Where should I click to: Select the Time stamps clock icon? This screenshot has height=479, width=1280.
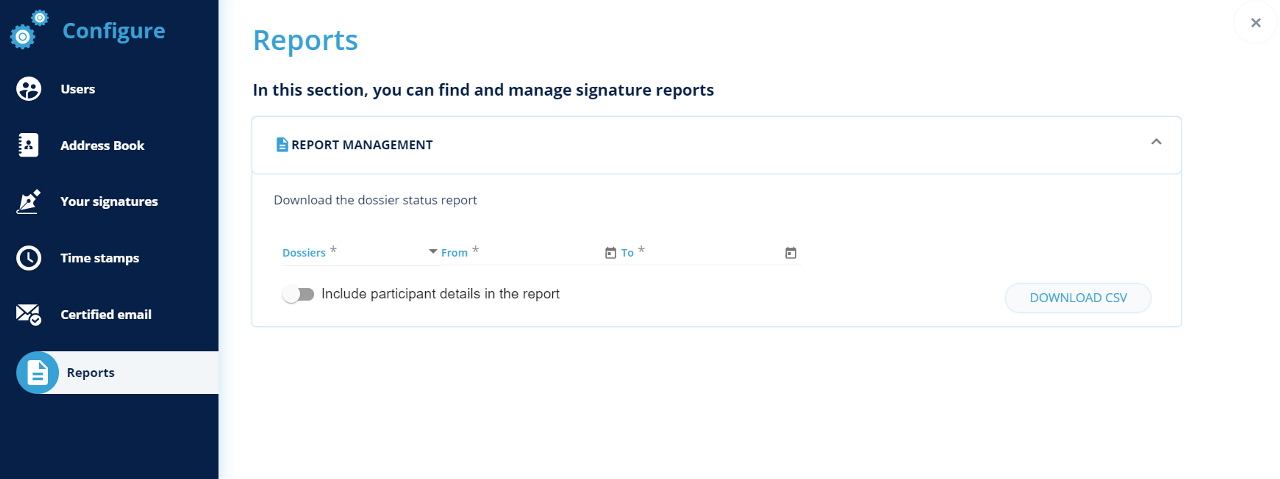(x=29, y=258)
